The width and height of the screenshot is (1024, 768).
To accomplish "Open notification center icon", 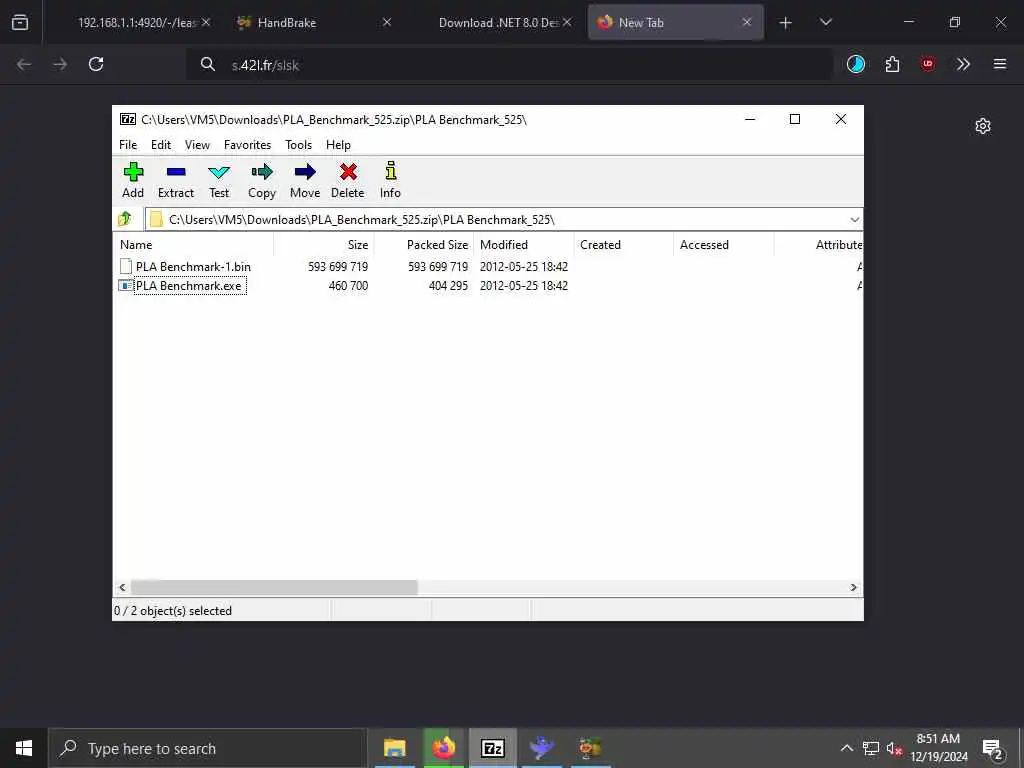I will click(x=992, y=750).
